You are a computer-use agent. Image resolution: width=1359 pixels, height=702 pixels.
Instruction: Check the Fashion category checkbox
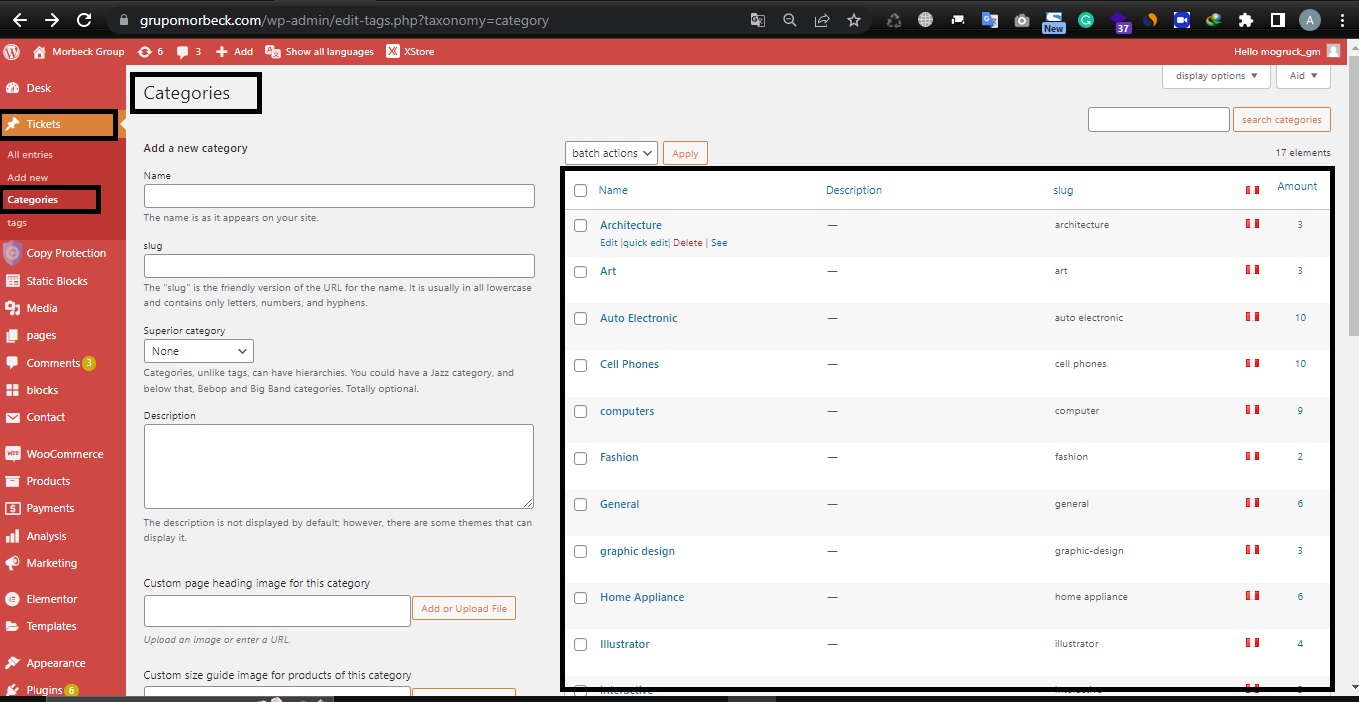pos(580,458)
